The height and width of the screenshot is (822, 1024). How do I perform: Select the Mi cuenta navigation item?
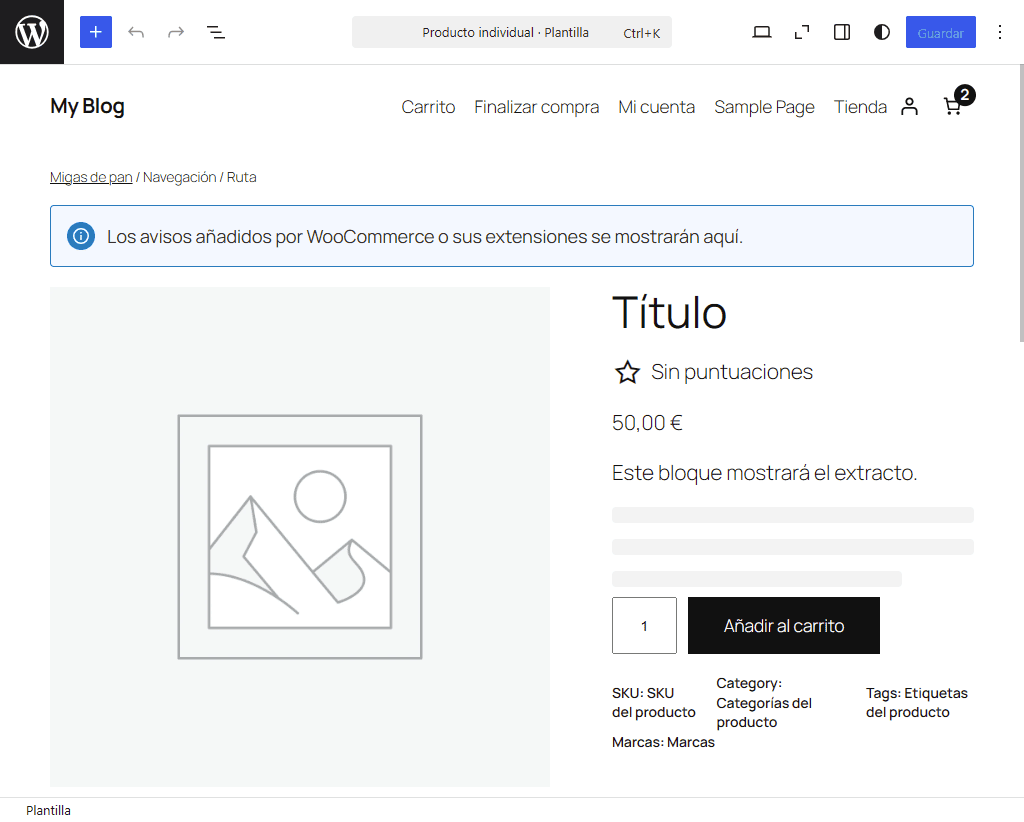click(656, 107)
